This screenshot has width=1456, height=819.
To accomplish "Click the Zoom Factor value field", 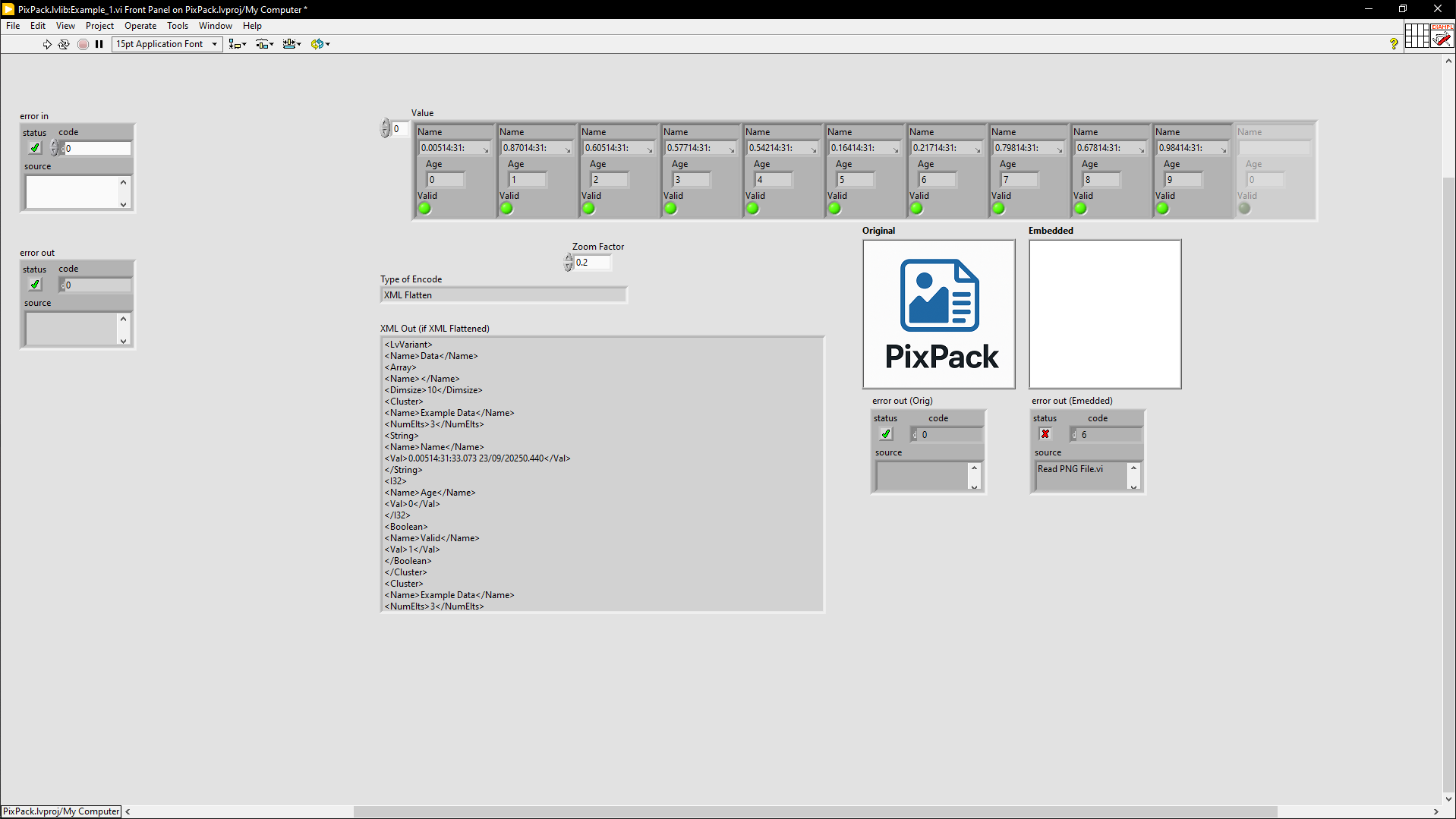I will [x=592, y=263].
